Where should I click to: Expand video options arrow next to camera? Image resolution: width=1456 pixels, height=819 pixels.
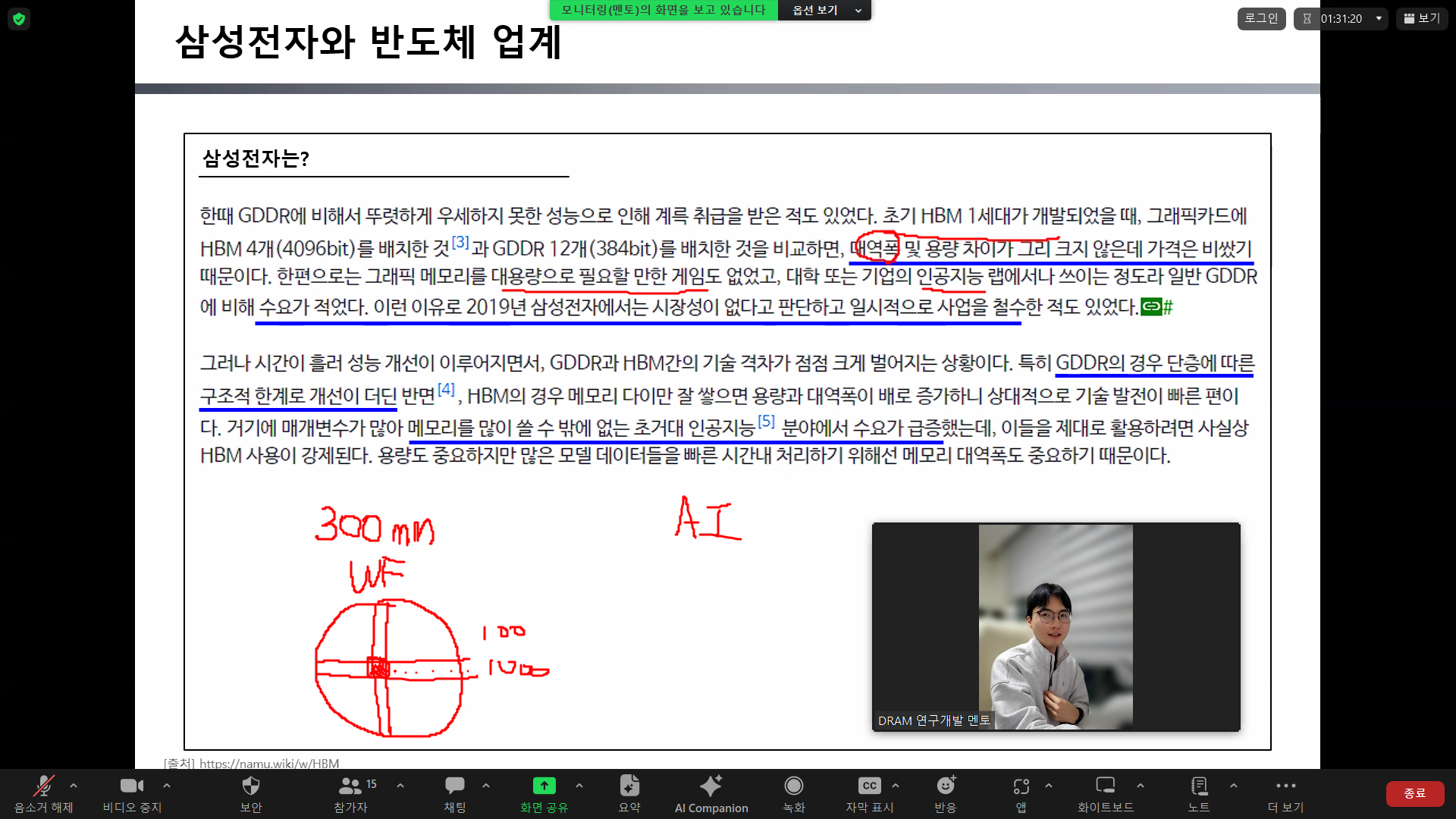pyautogui.click(x=167, y=786)
